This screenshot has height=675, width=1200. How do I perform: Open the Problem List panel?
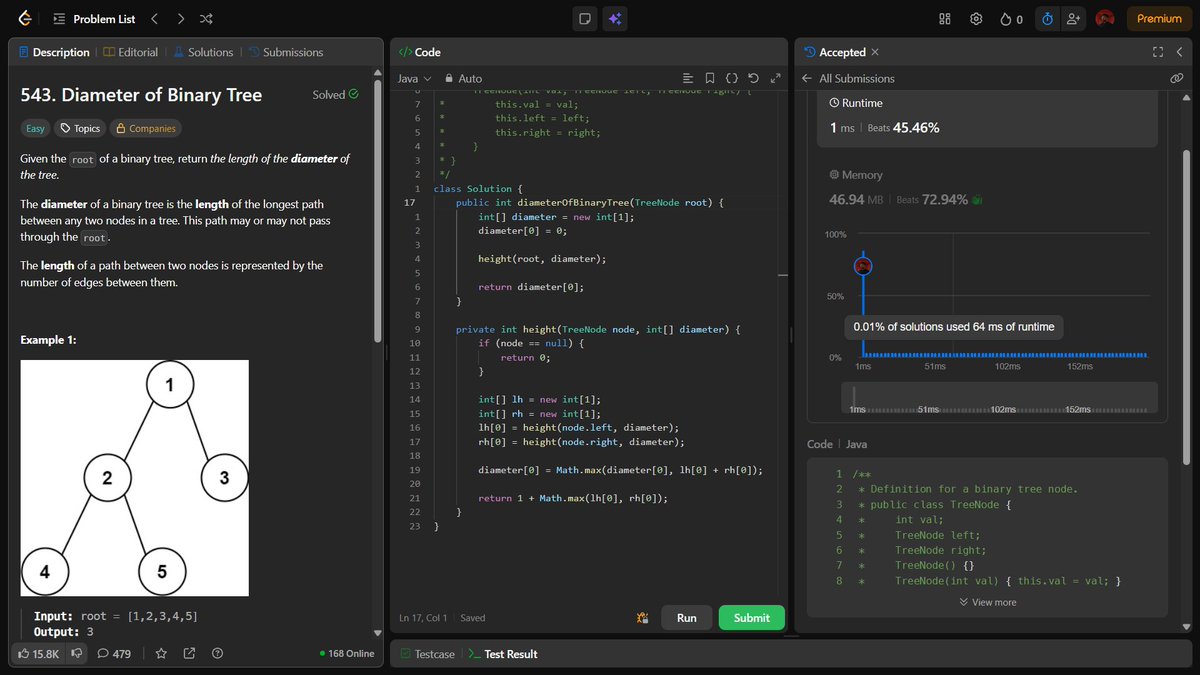pyautogui.click(x=93, y=18)
